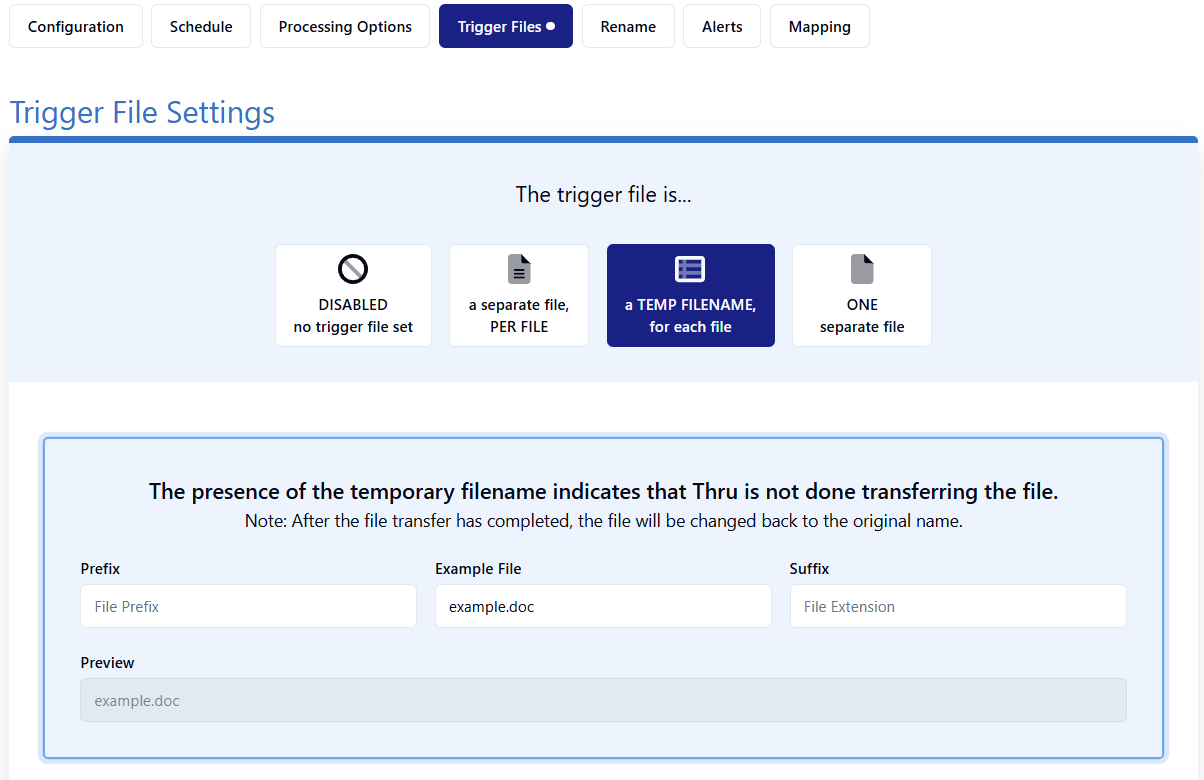Viewport: 1204px width, 780px height.
Task: Switch to the Mapping tab
Action: (x=819, y=27)
